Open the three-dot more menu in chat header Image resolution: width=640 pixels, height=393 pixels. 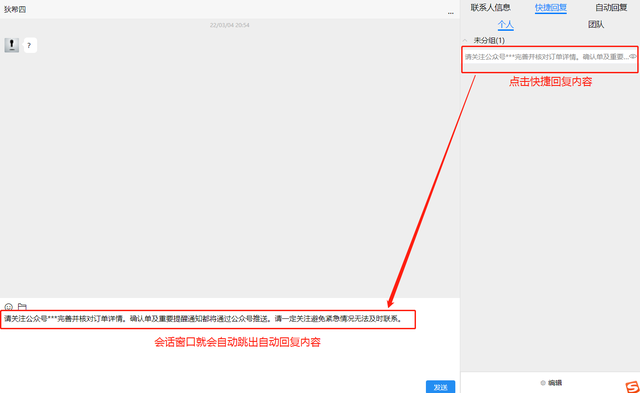[450, 13]
